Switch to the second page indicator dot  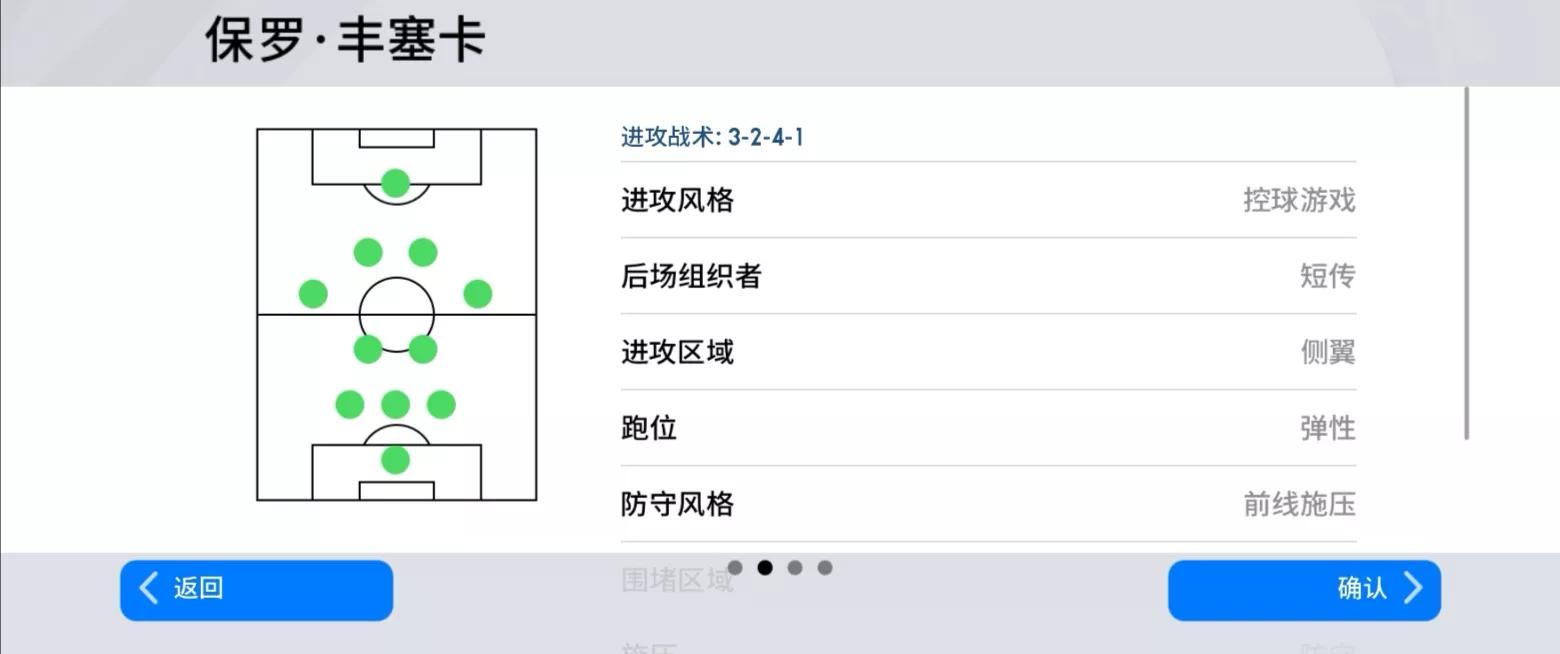pos(766,567)
